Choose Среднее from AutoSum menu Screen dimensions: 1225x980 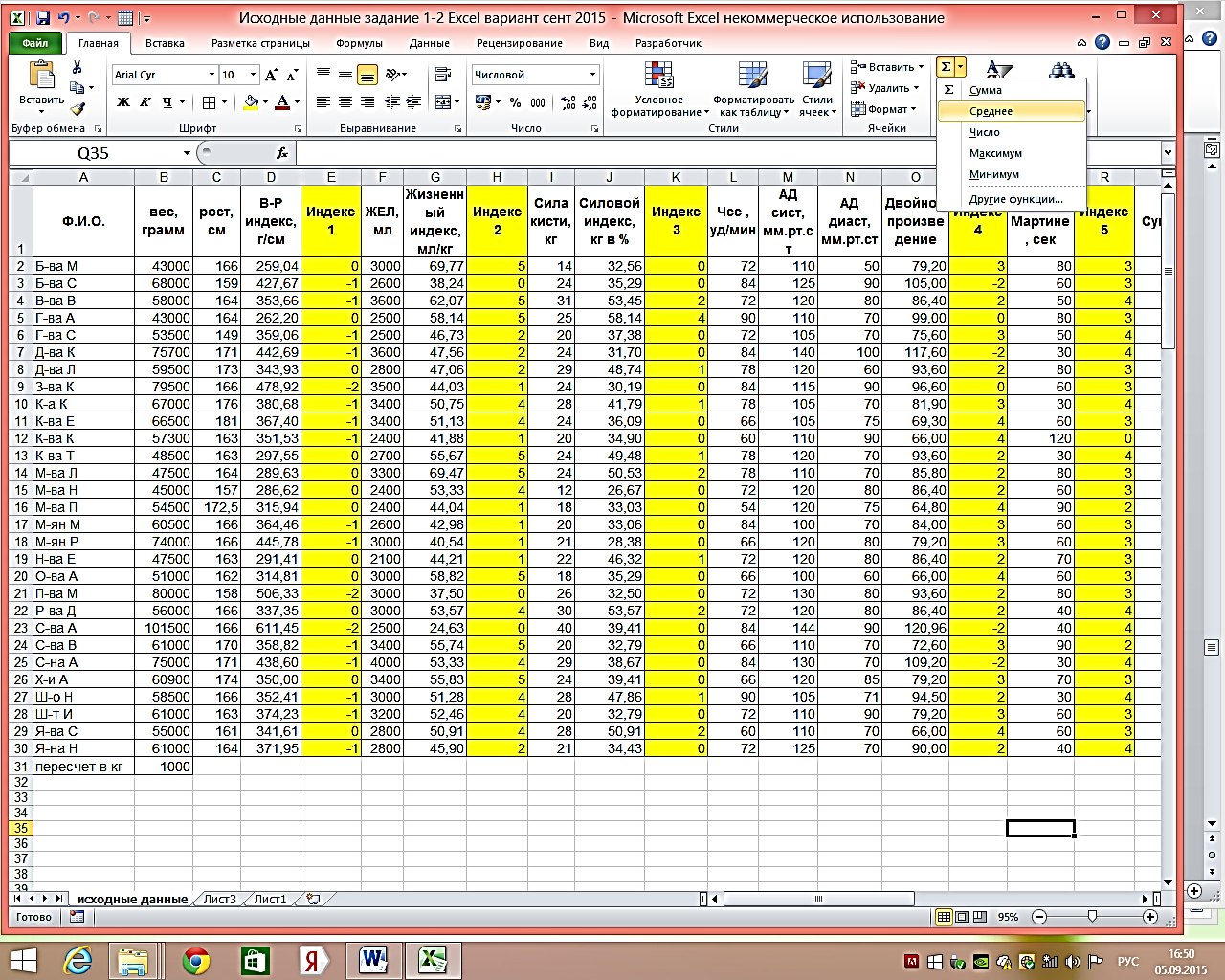pyautogui.click(x=1011, y=111)
